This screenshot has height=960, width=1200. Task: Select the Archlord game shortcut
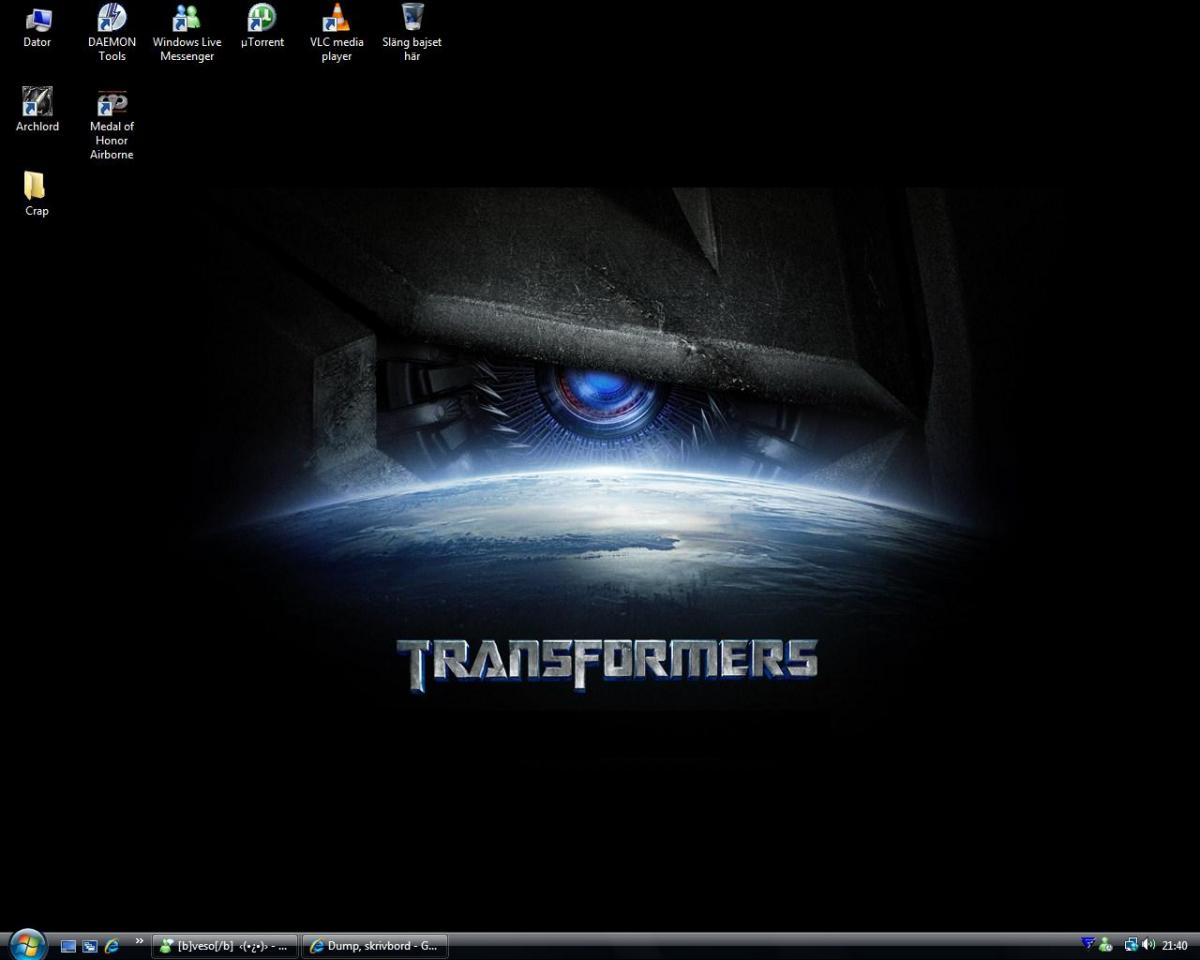37,110
